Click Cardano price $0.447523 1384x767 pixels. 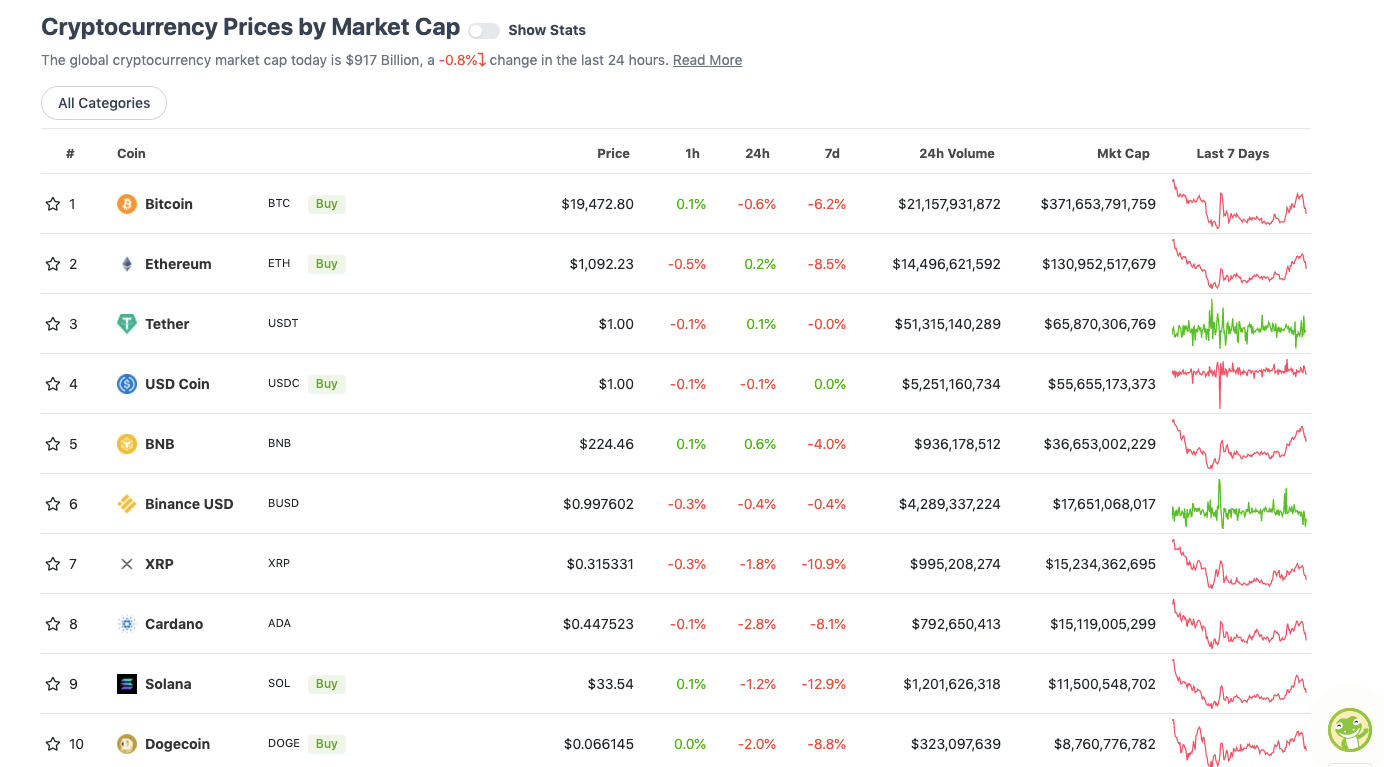click(x=598, y=624)
